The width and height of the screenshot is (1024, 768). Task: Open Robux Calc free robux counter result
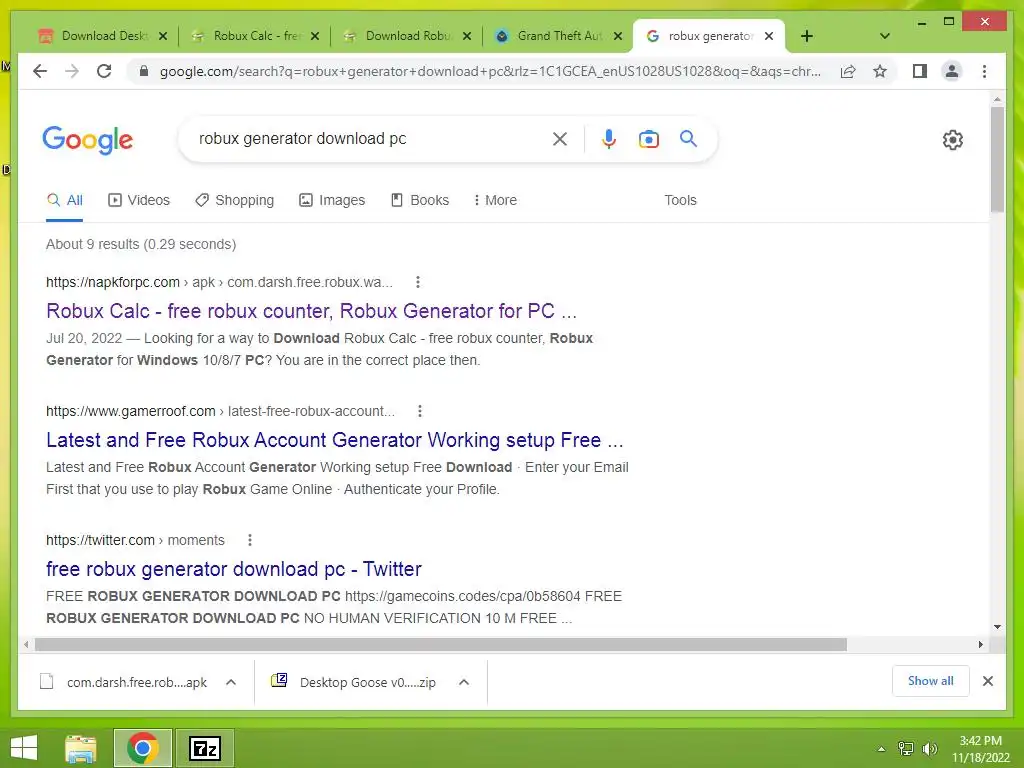pos(312,311)
